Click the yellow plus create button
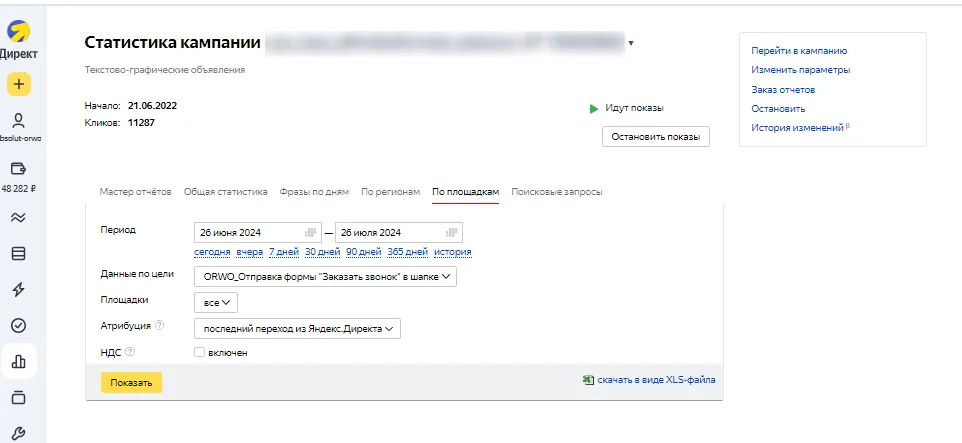The width and height of the screenshot is (962, 443). point(19,84)
